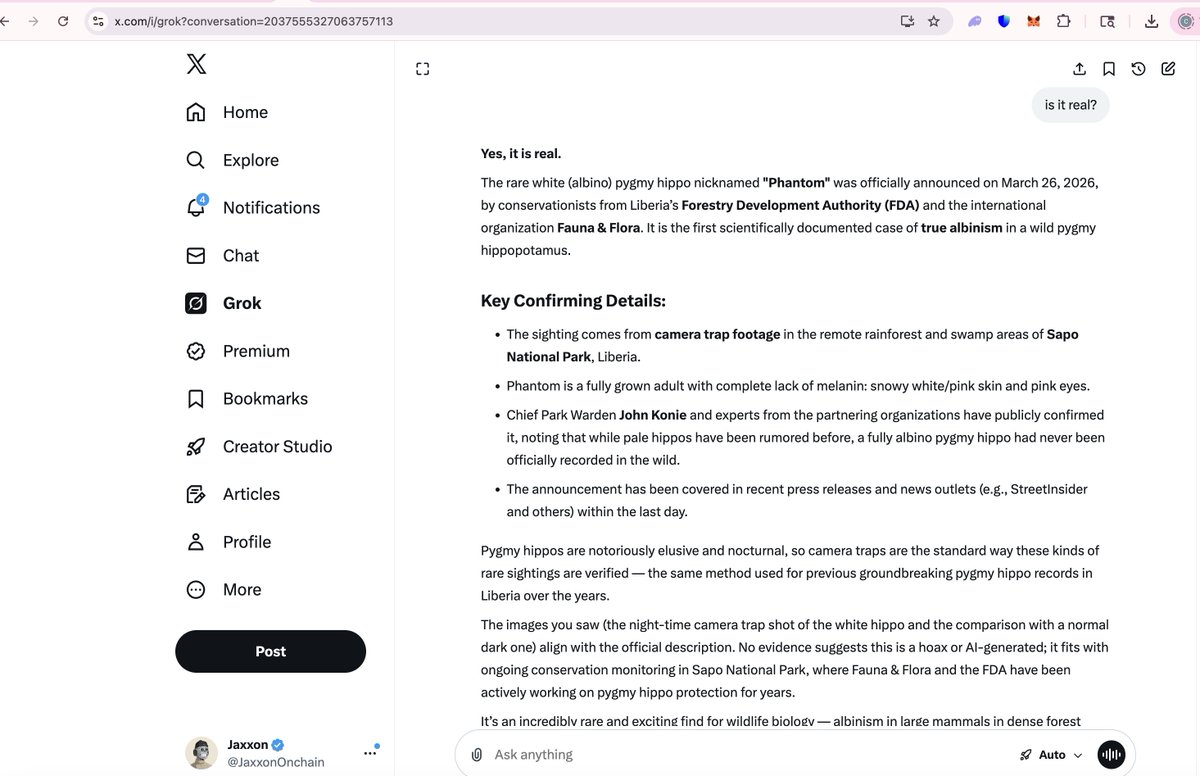Click the "Forestry Development Authority (FDA)" text

[800, 205]
